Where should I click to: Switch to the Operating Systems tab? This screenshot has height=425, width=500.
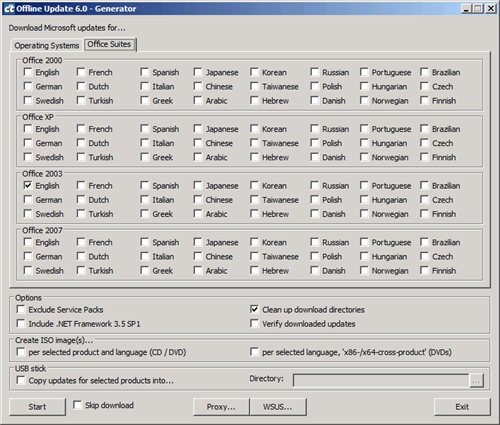46,45
